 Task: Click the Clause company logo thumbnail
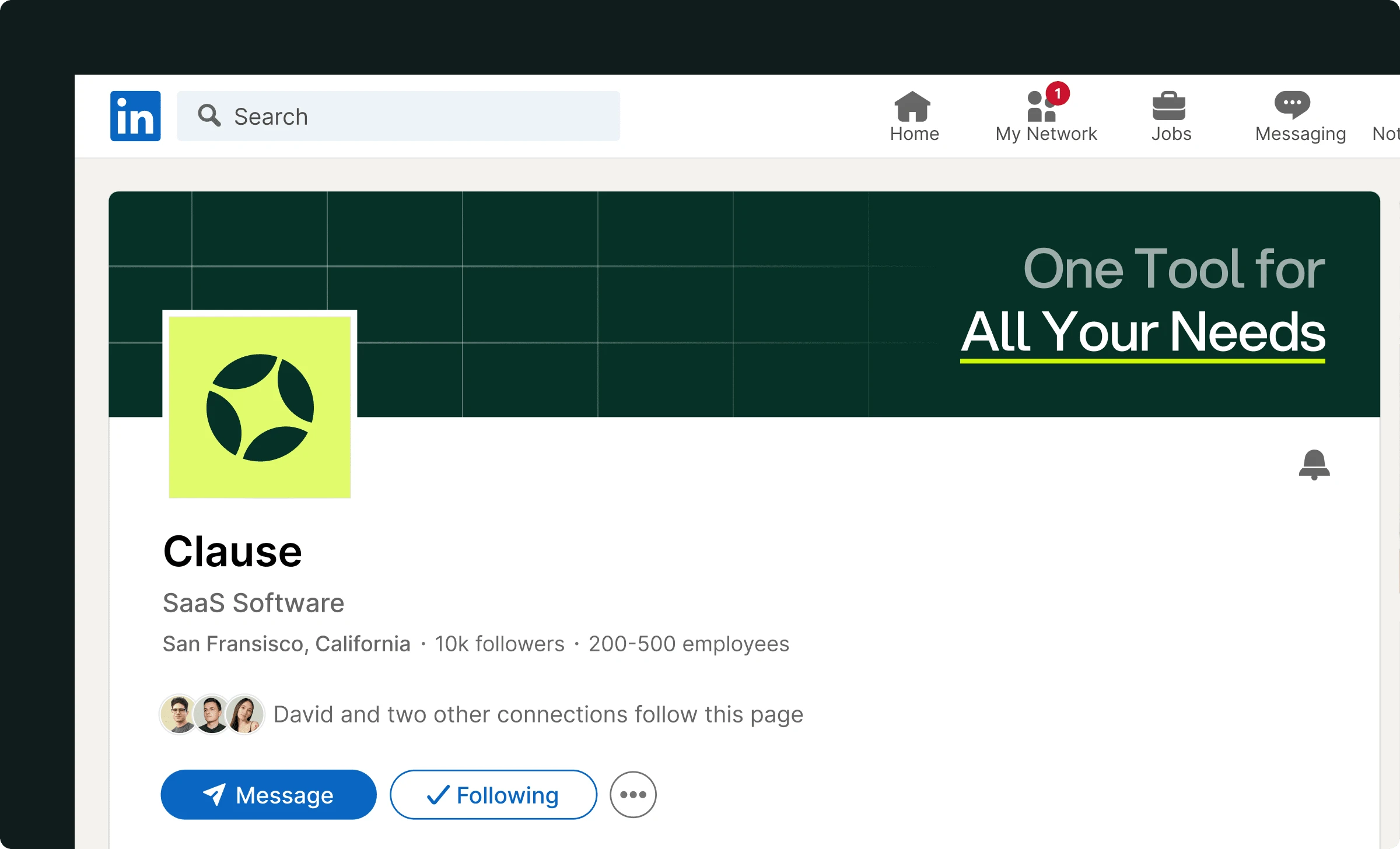260,406
